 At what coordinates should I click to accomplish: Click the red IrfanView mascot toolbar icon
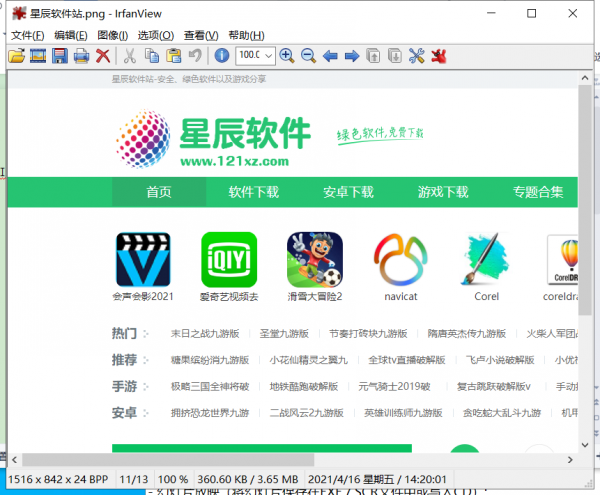point(439,56)
